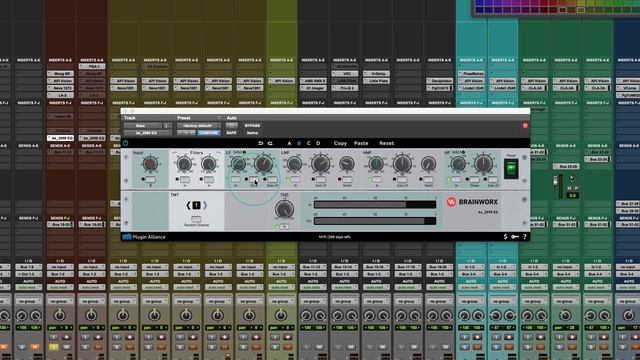
Task: Toggle the phase button under Input knob
Action: click(x=150, y=180)
